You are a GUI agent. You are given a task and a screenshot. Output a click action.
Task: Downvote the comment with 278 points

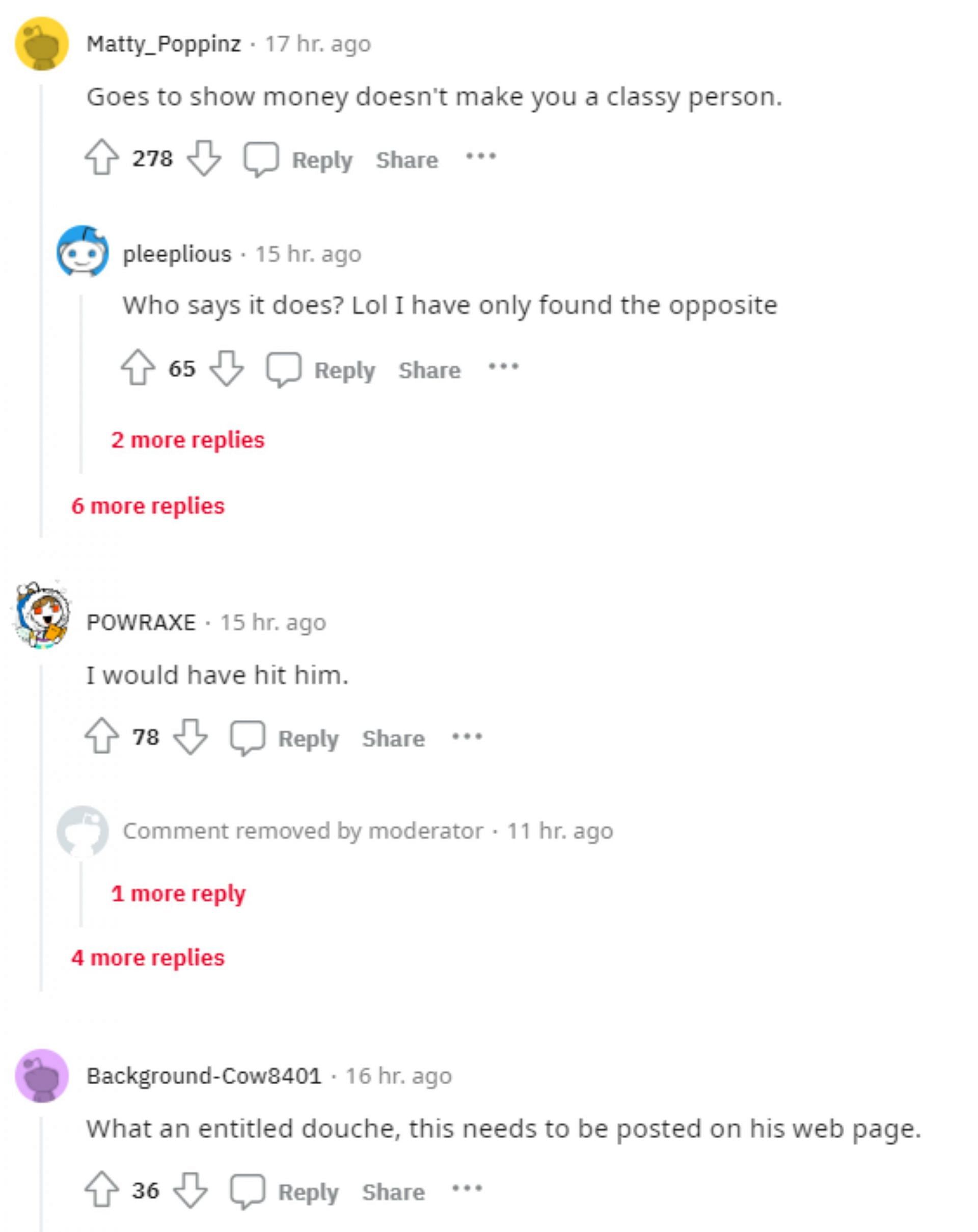tap(204, 157)
